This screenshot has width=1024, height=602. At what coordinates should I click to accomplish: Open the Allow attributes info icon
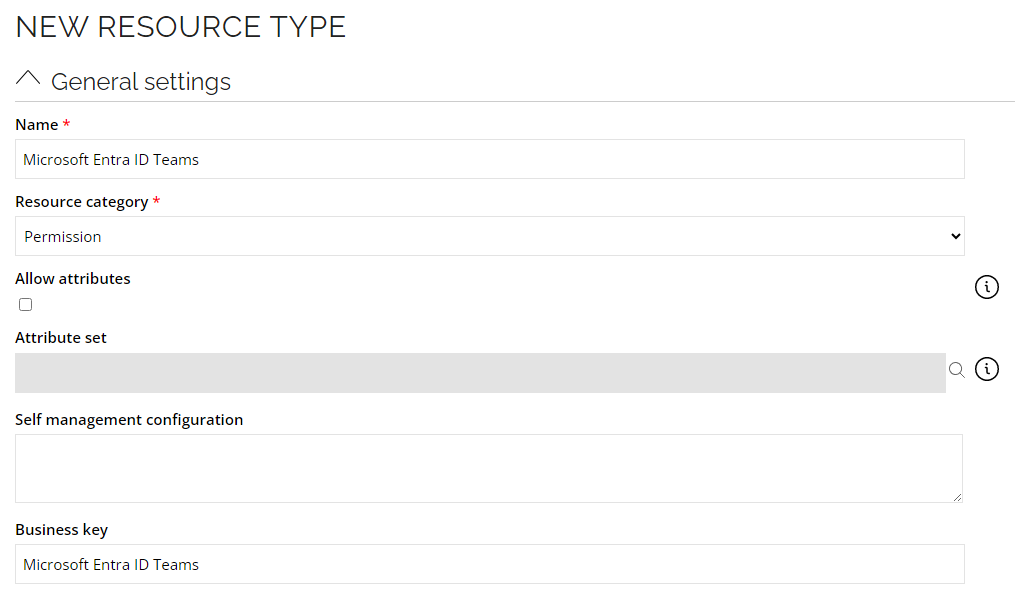tap(986, 287)
